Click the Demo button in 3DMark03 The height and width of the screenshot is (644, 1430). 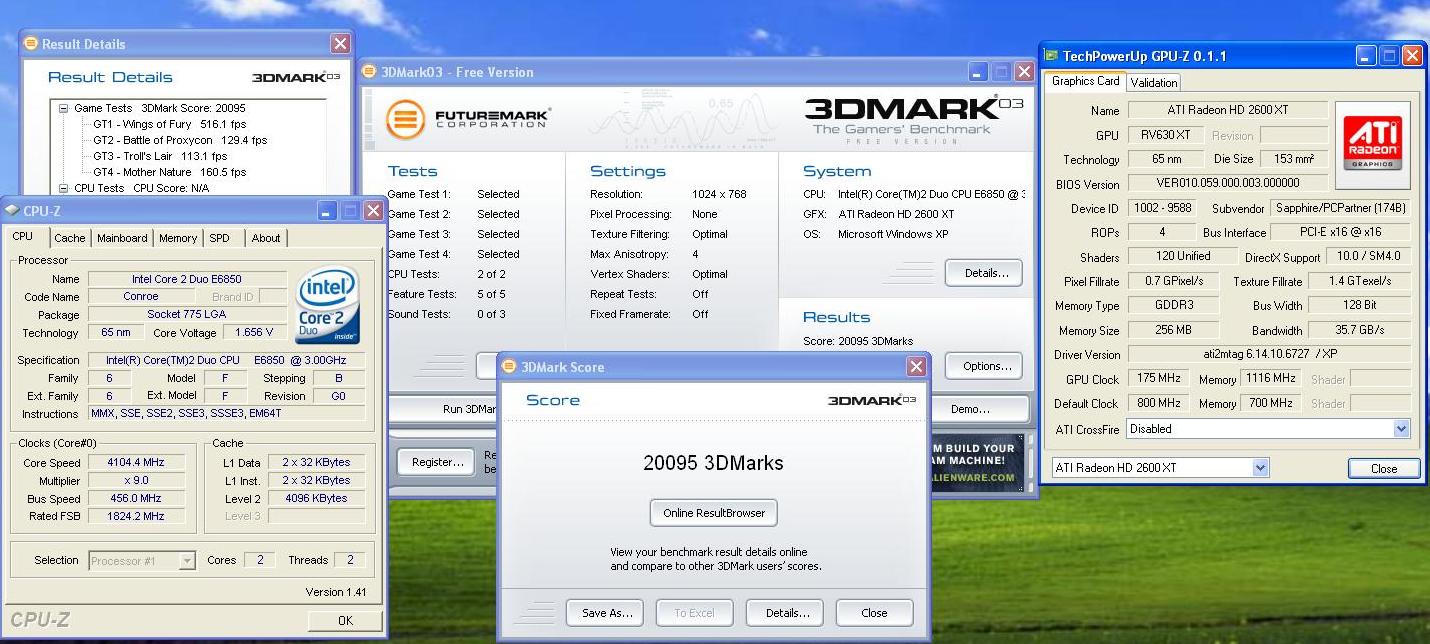978,409
